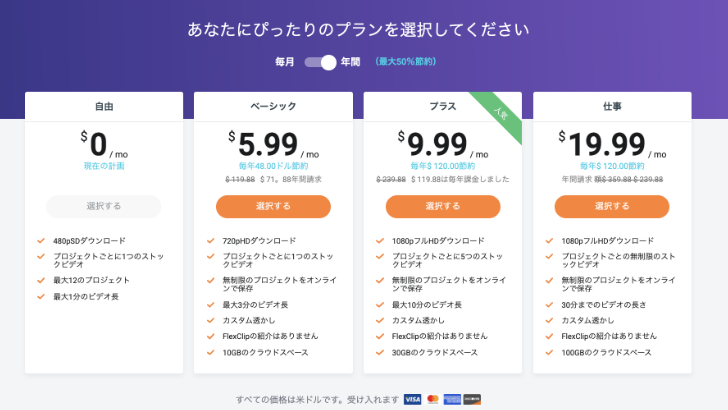Viewport: 728px width, 410px height.
Task: Open the 仕事 plan header
Action: pyautogui.click(x=612, y=106)
